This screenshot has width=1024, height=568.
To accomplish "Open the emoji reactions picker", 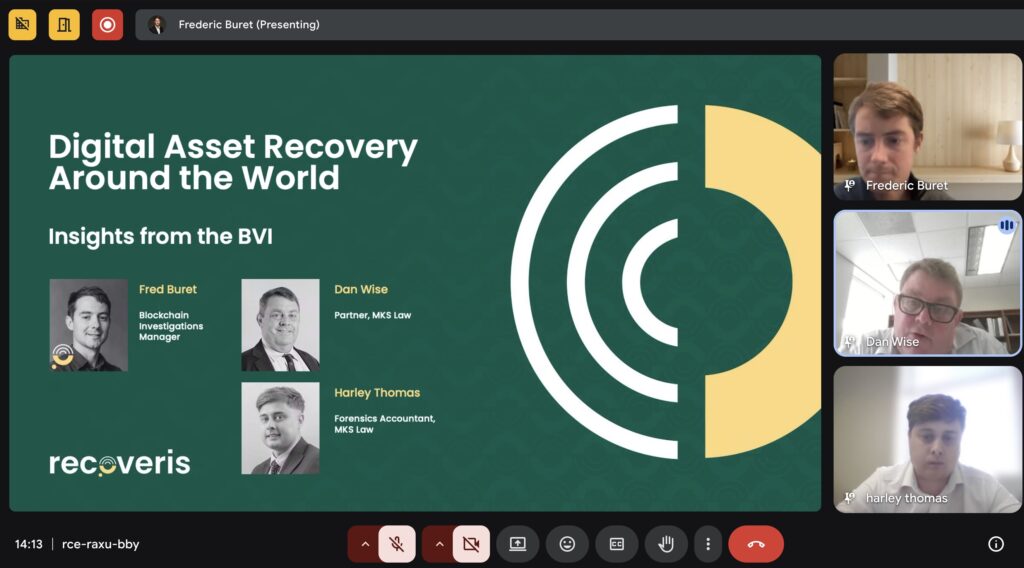I will coord(567,544).
